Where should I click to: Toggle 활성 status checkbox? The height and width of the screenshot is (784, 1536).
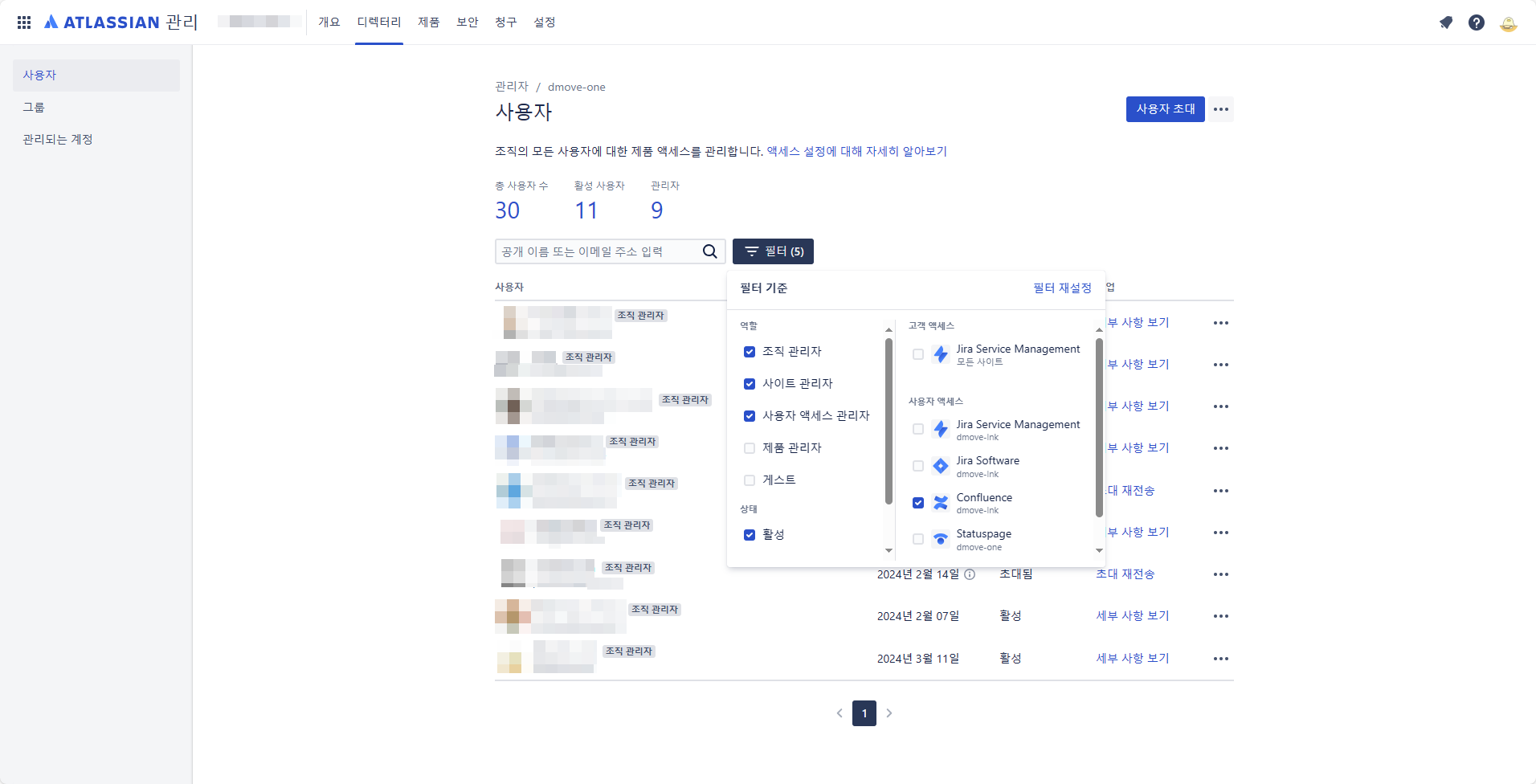[750, 535]
